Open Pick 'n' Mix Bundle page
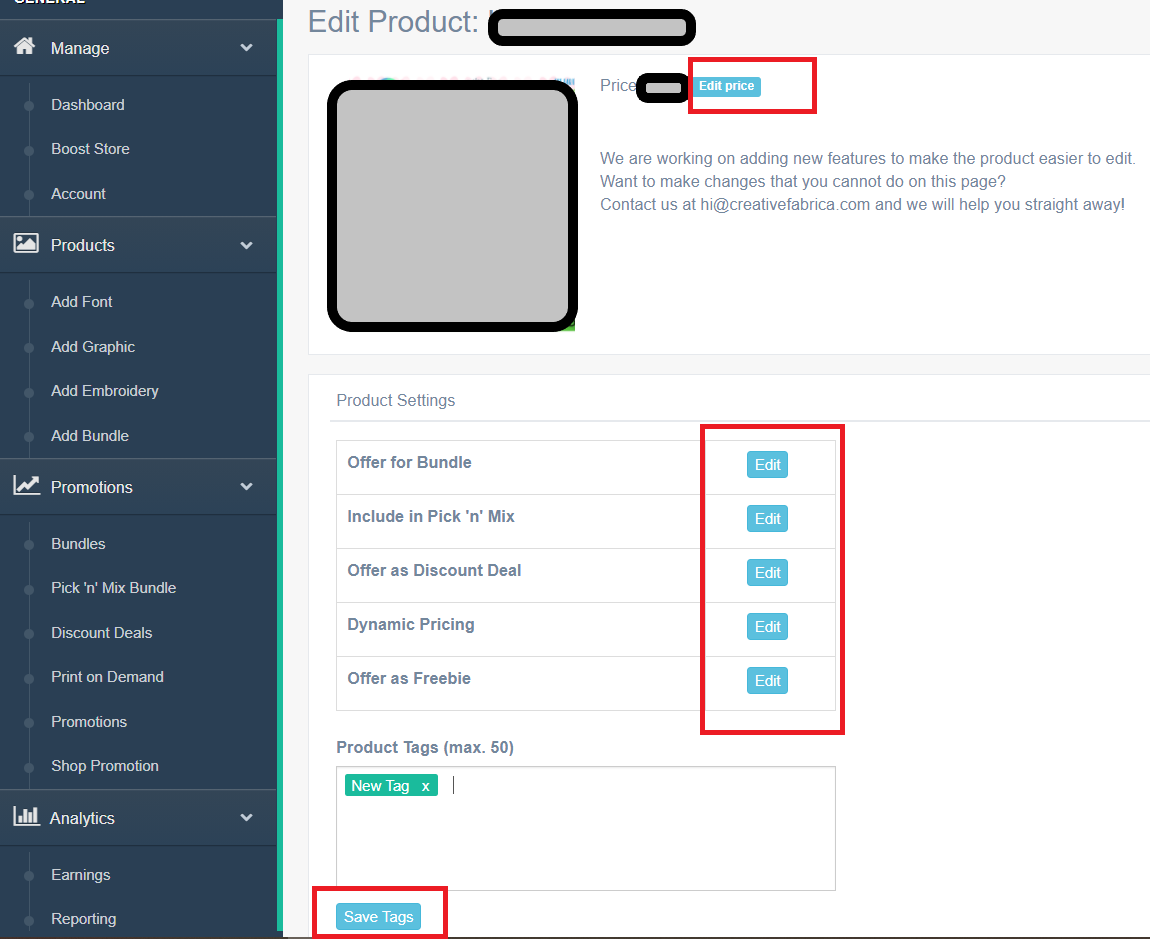 coord(114,588)
